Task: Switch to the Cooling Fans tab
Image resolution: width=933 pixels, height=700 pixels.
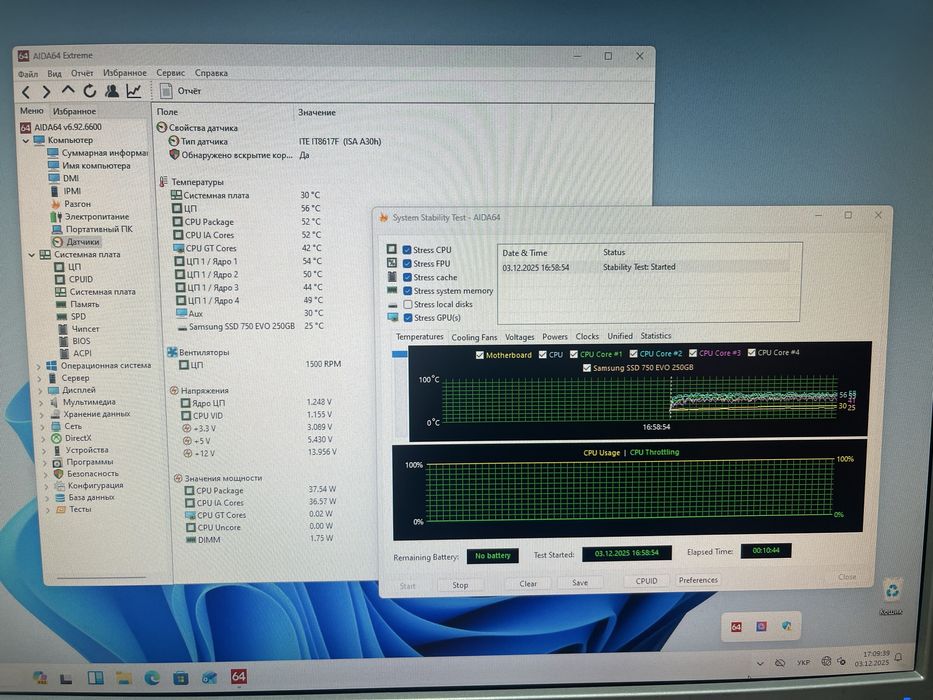Action: point(474,337)
